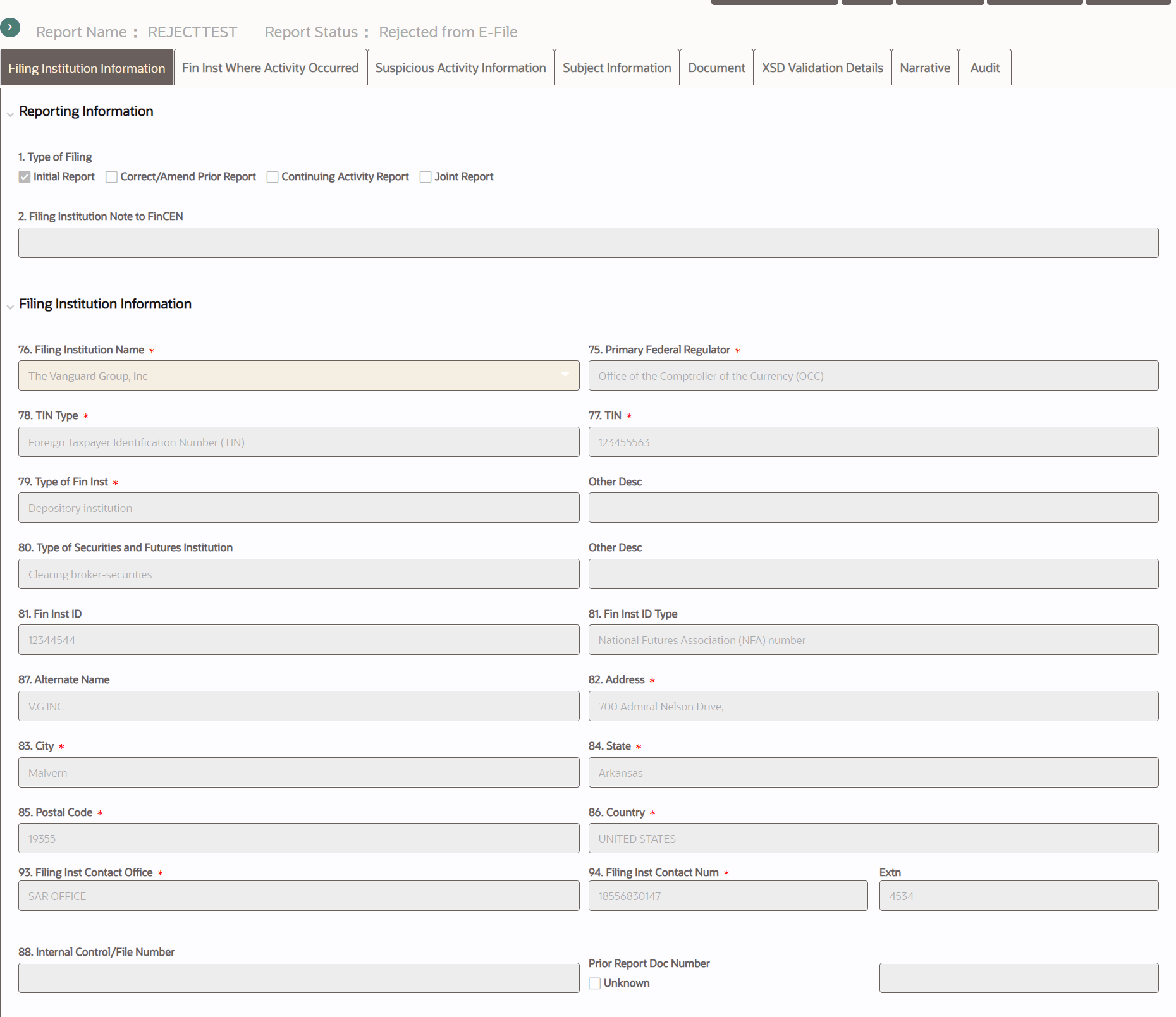Open Primary Federal Regulator field
This screenshot has width=1176, height=1017.
pyautogui.click(x=874, y=375)
